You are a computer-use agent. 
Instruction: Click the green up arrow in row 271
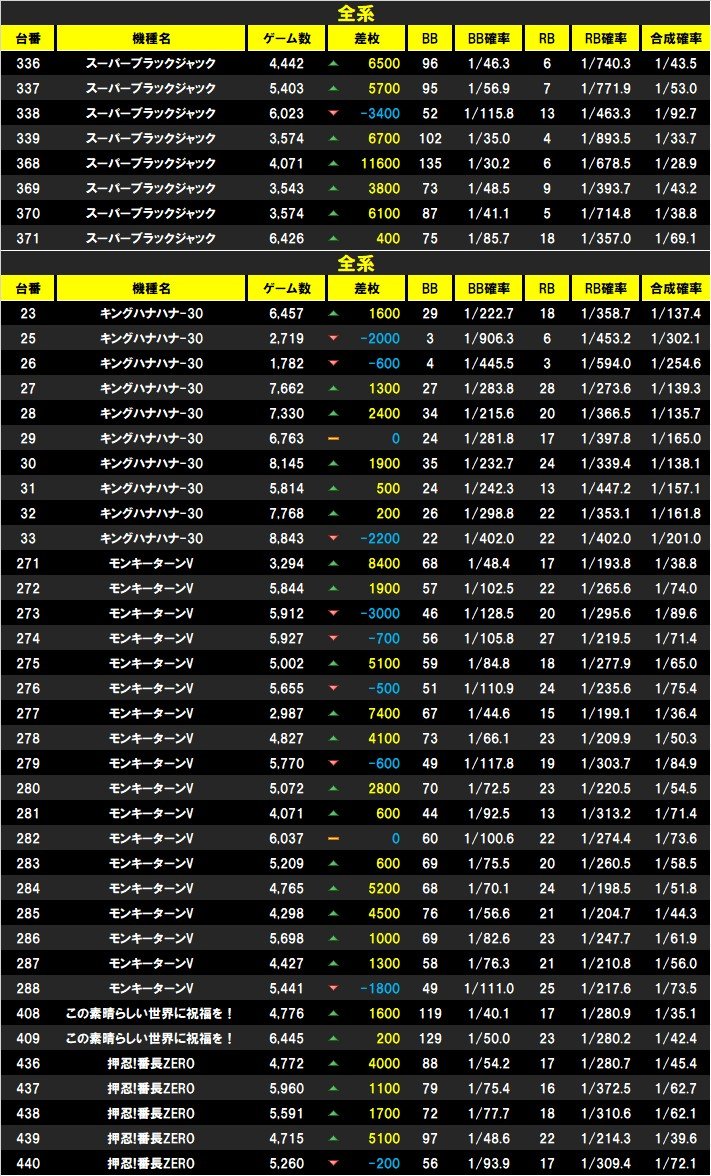(x=334, y=563)
